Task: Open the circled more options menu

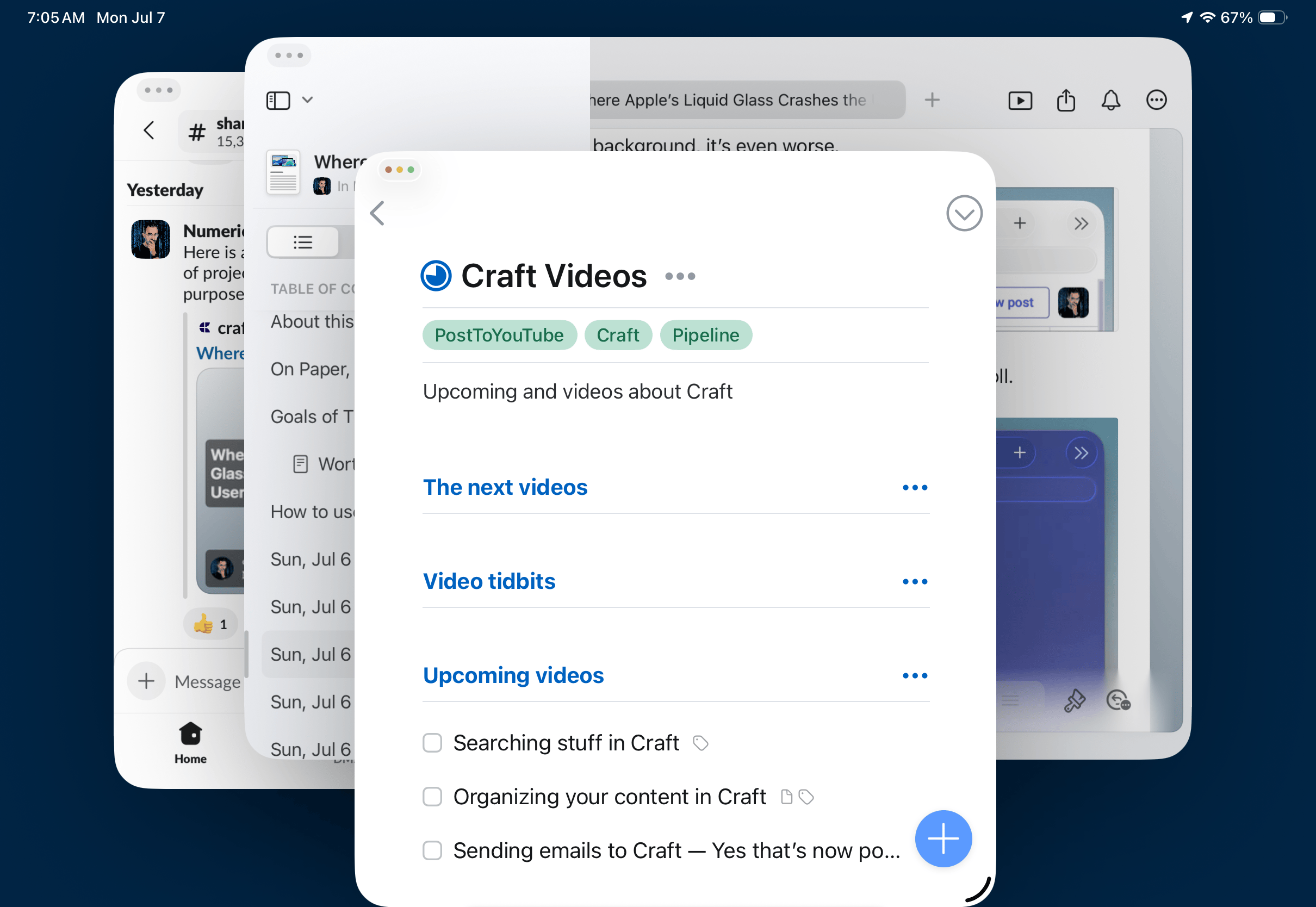Action: pos(1156,100)
